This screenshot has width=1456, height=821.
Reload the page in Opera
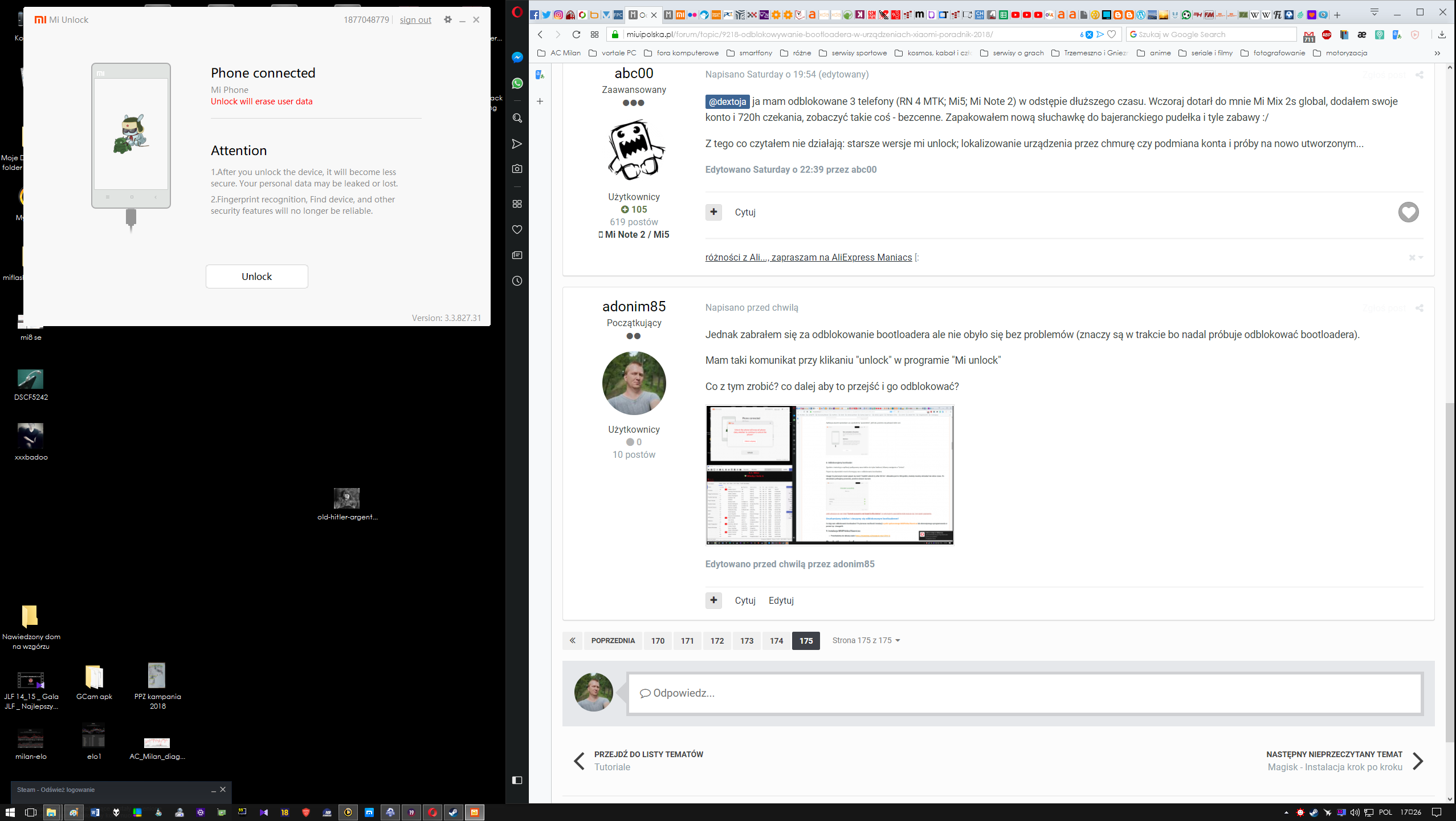576,34
